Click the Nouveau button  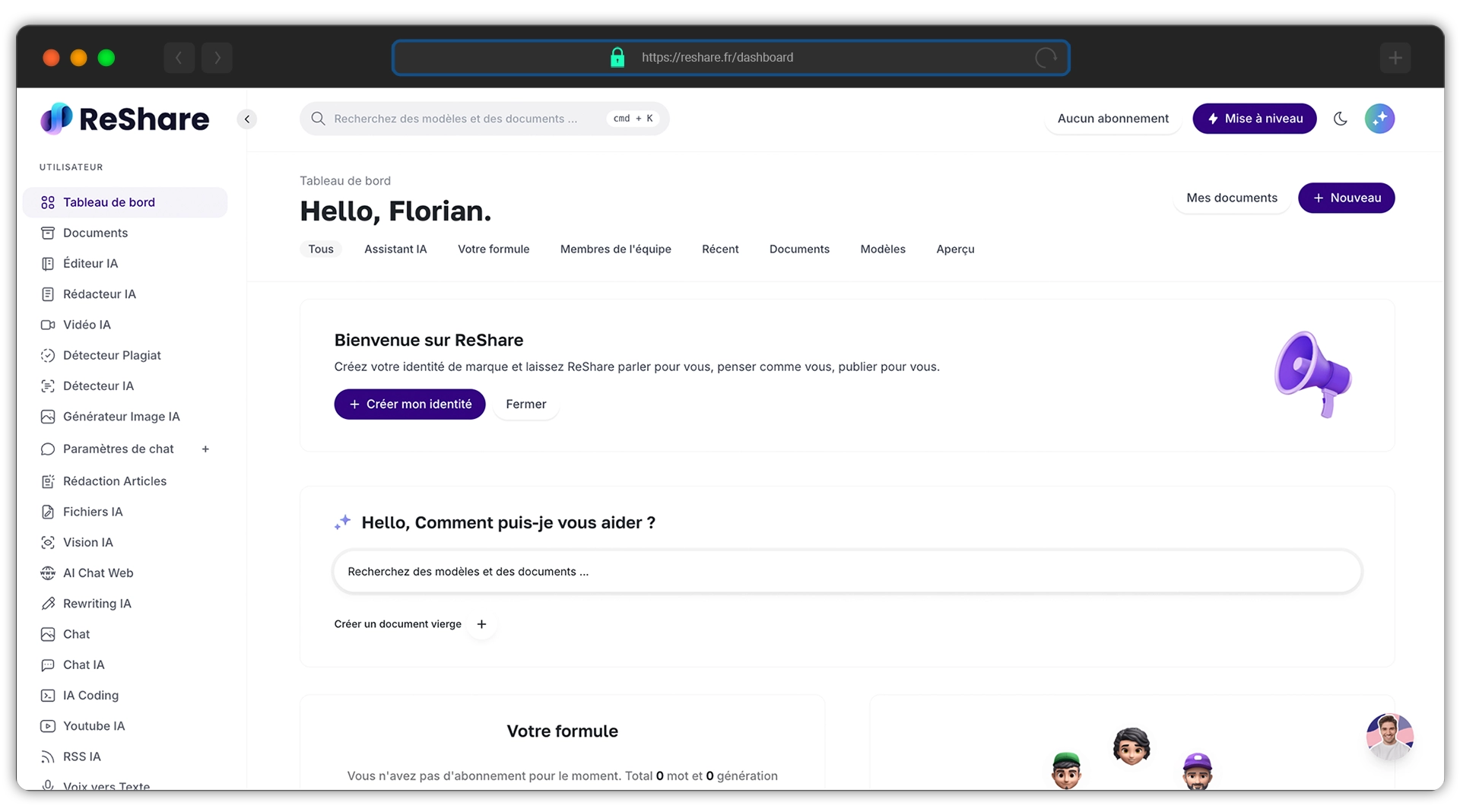tap(1346, 198)
